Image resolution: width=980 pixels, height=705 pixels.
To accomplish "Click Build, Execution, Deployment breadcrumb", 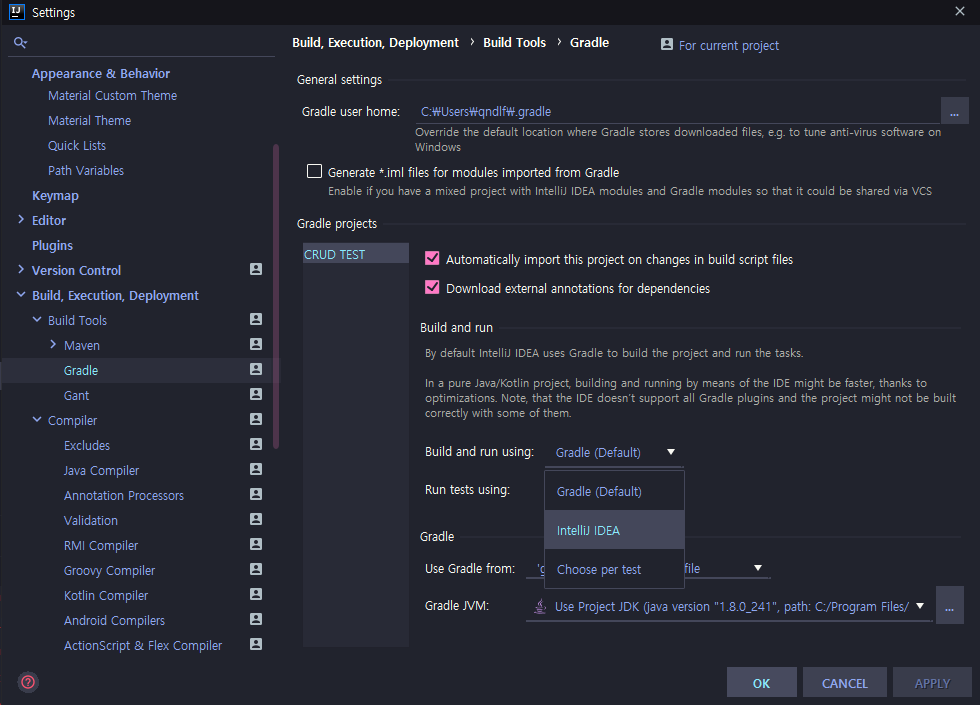I will pos(375,42).
